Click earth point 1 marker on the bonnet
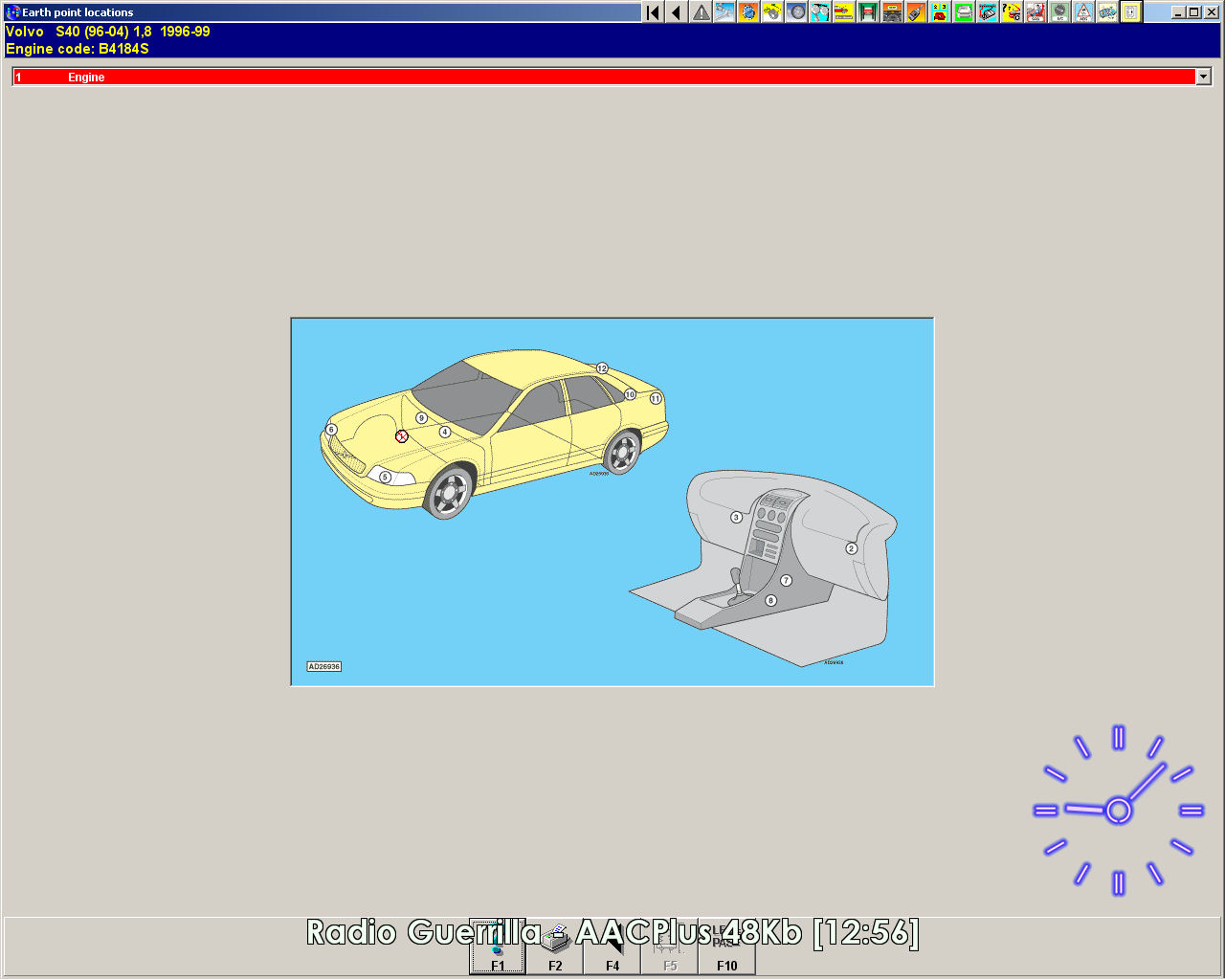 click(x=402, y=436)
